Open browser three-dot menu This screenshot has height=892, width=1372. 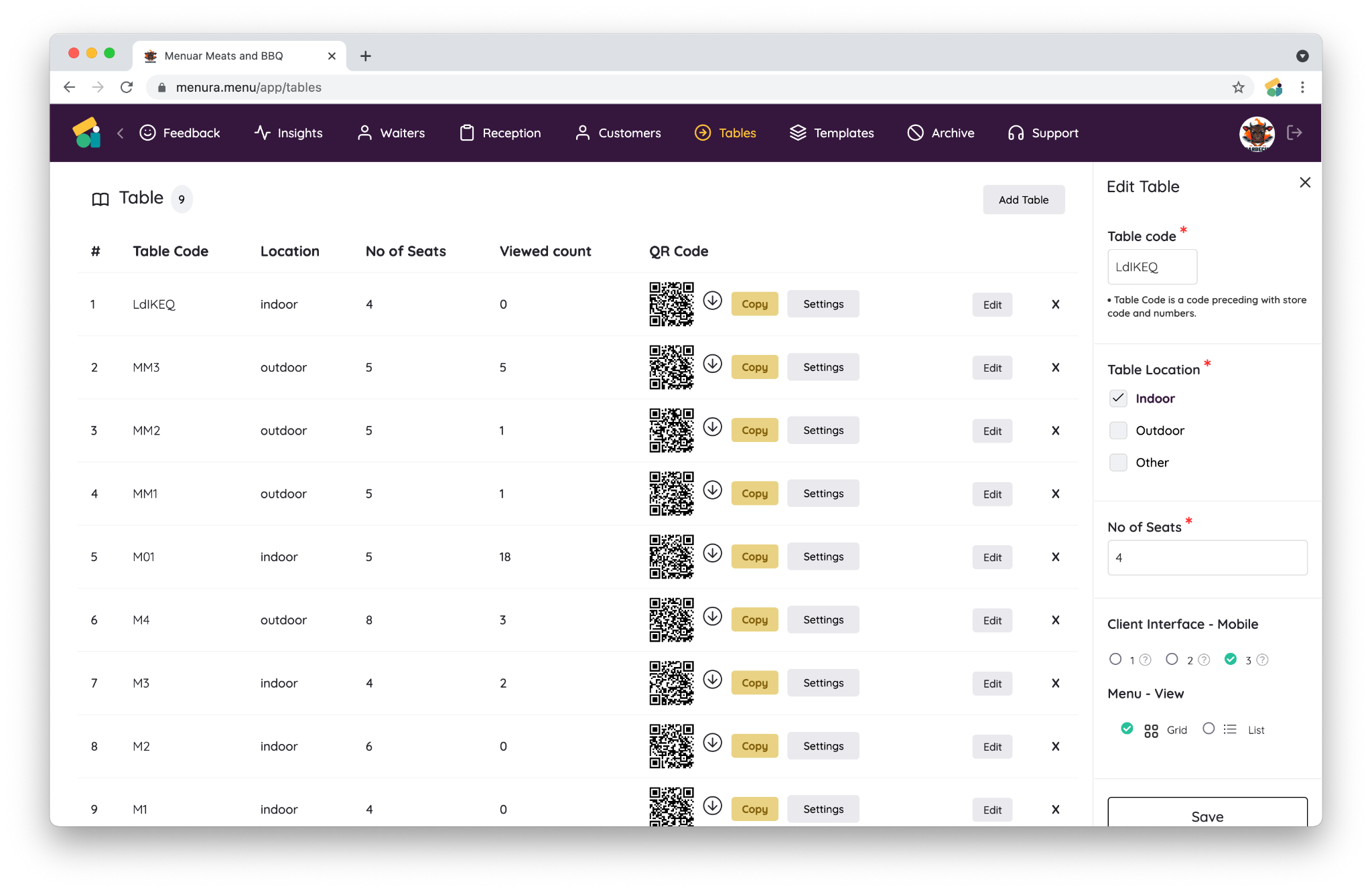[x=1302, y=87]
